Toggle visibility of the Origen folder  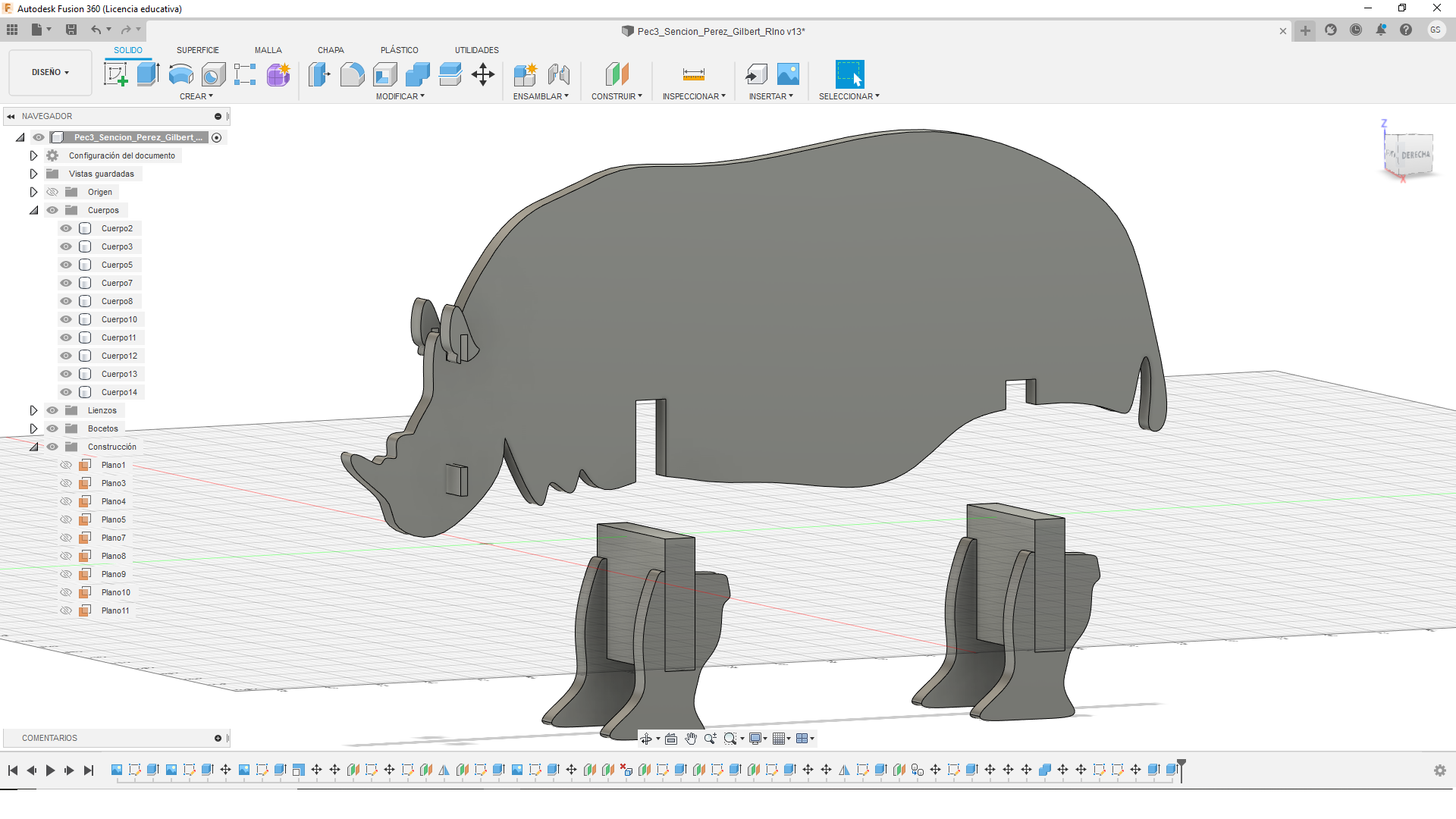coord(52,192)
